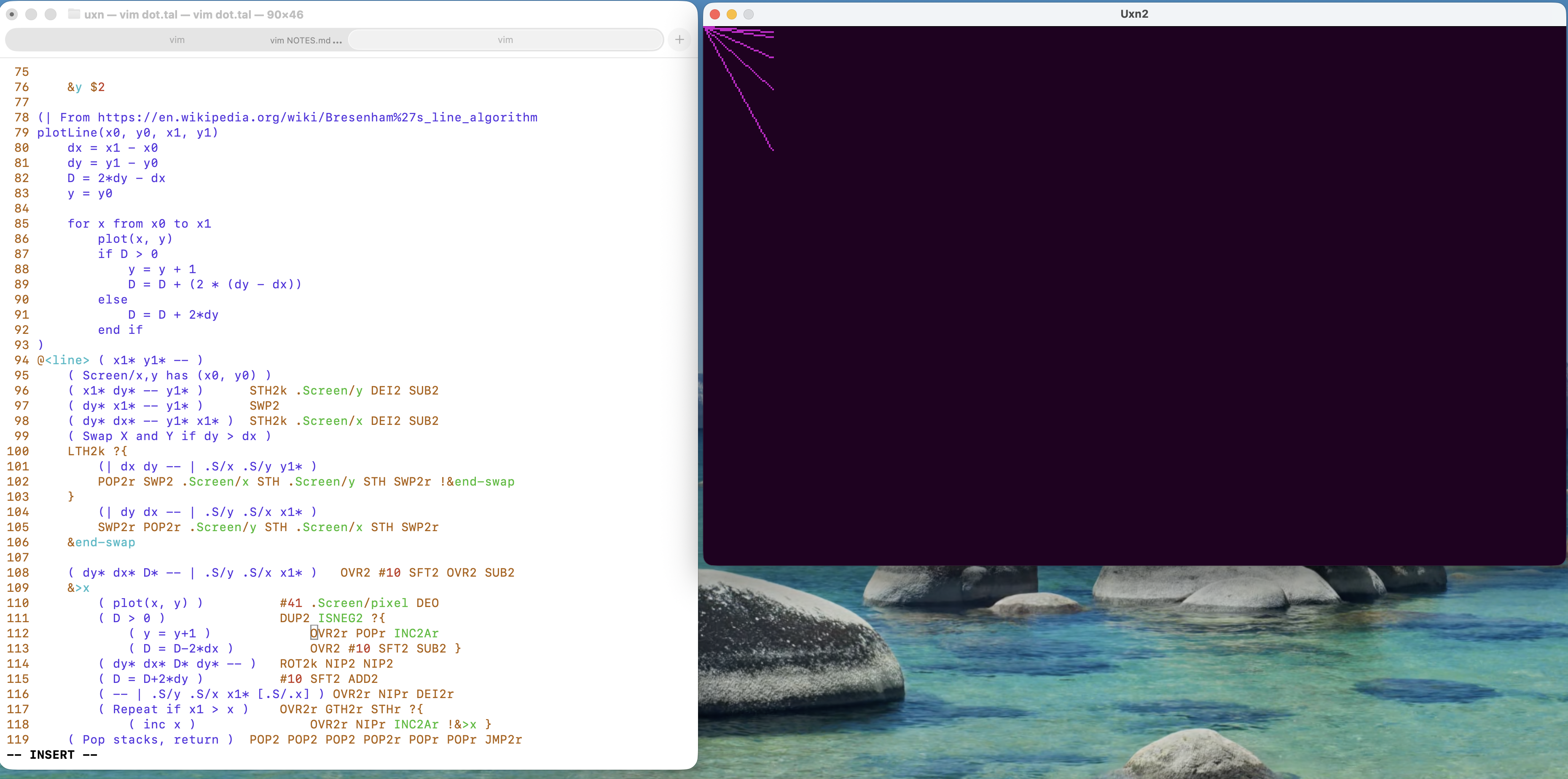Zoom the vim terminal window
The height and width of the screenshot is (779, 1568).
51,14
